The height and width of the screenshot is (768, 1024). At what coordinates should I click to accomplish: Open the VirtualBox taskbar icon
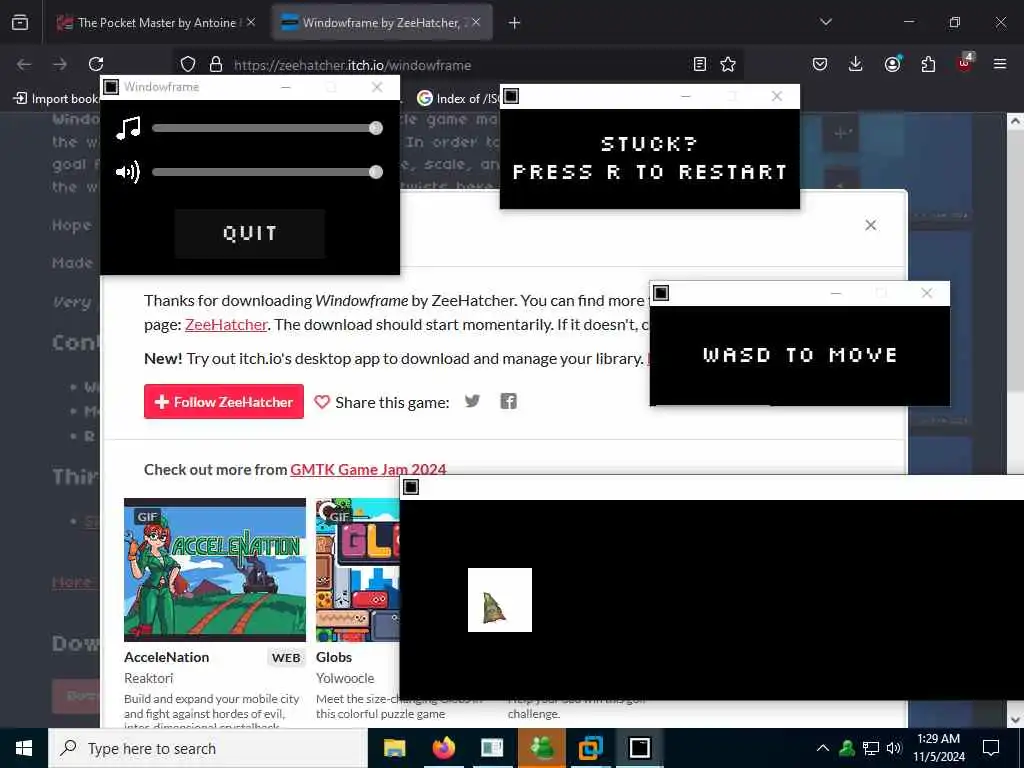[590, 748]
